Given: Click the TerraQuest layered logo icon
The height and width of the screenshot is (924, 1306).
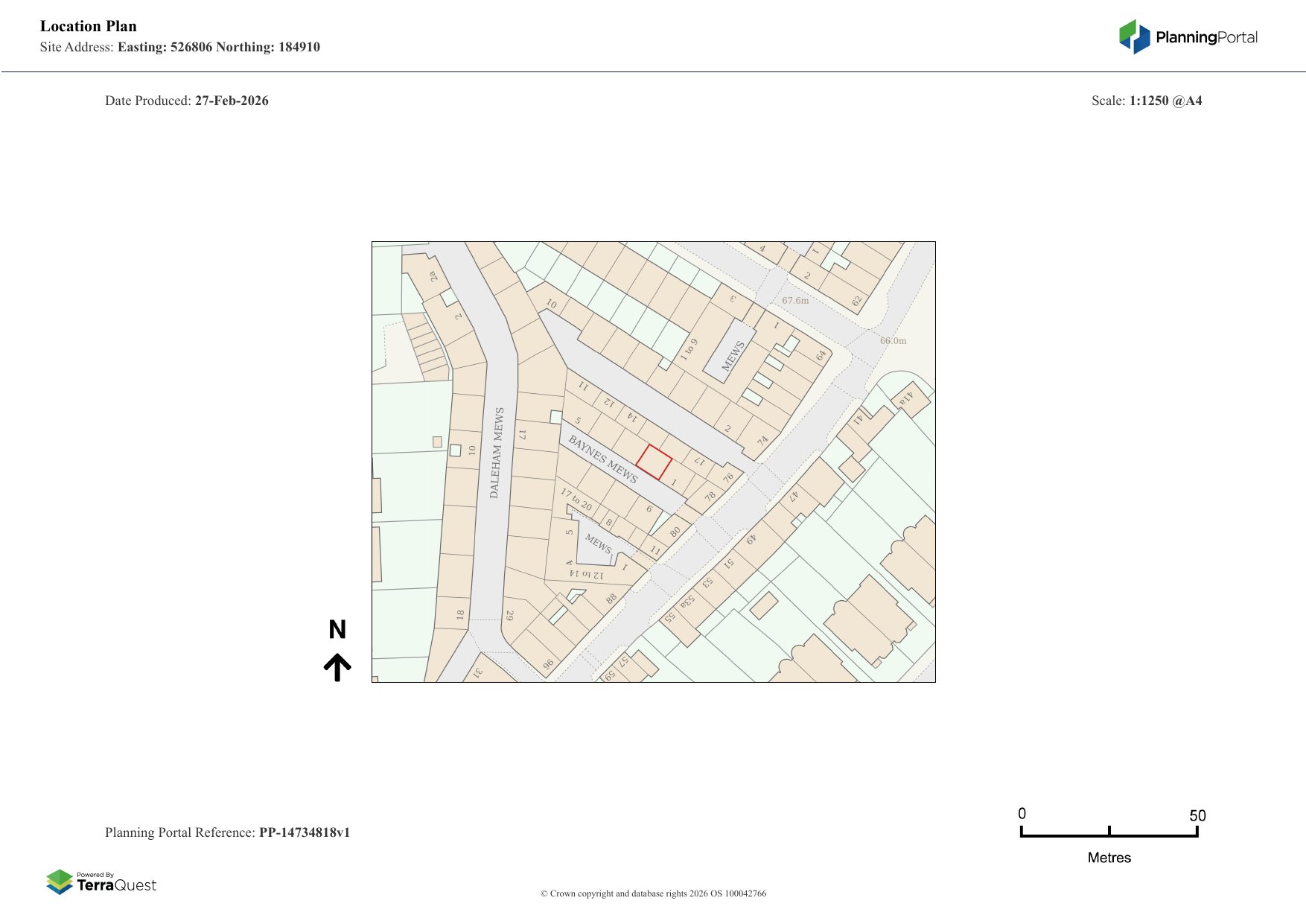Looking at the screenshot, I should coord(60,882).
